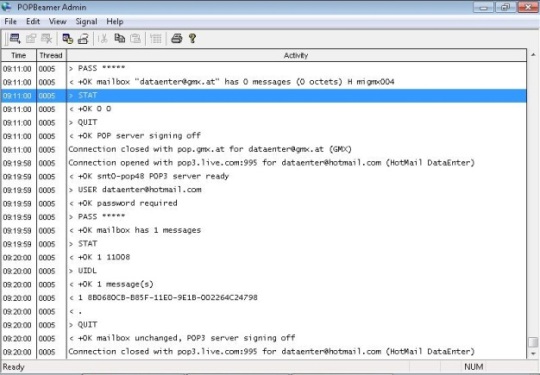Screen dimensions: 540x375
Task: Click the toolbar icon left of the scissors
Action: click(x=83, y=39)
